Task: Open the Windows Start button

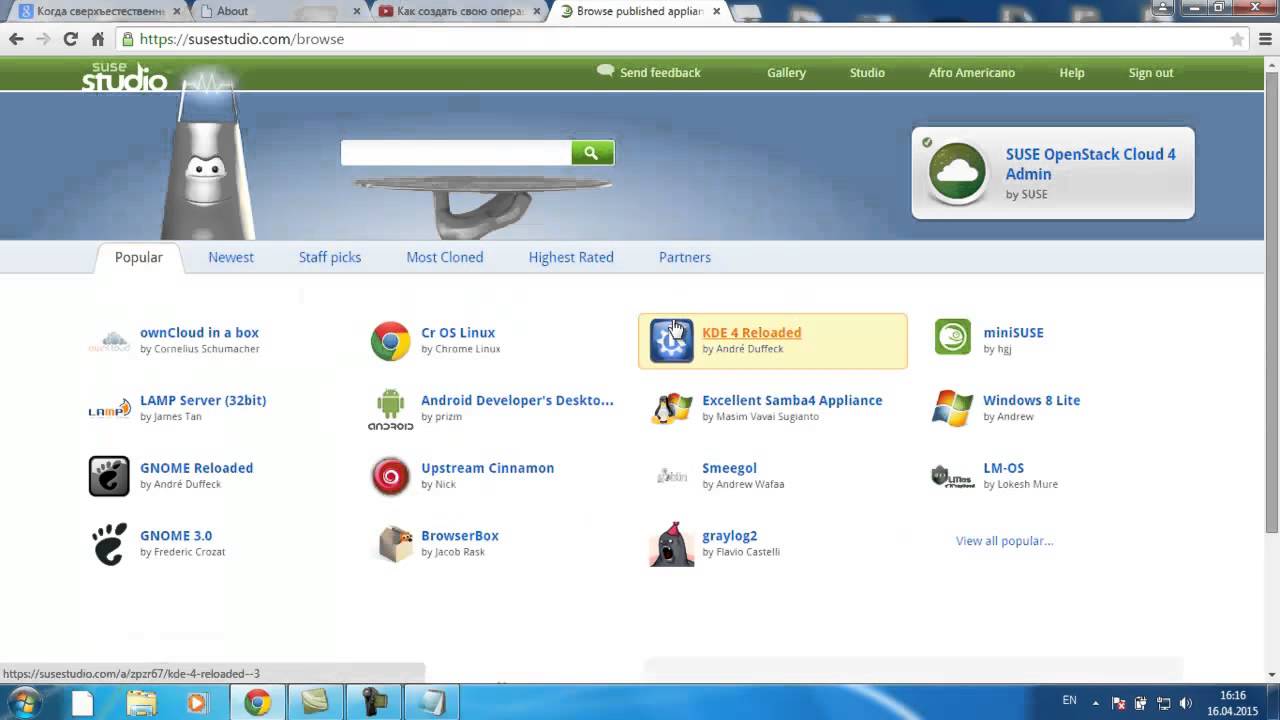Action: (24, 702)
